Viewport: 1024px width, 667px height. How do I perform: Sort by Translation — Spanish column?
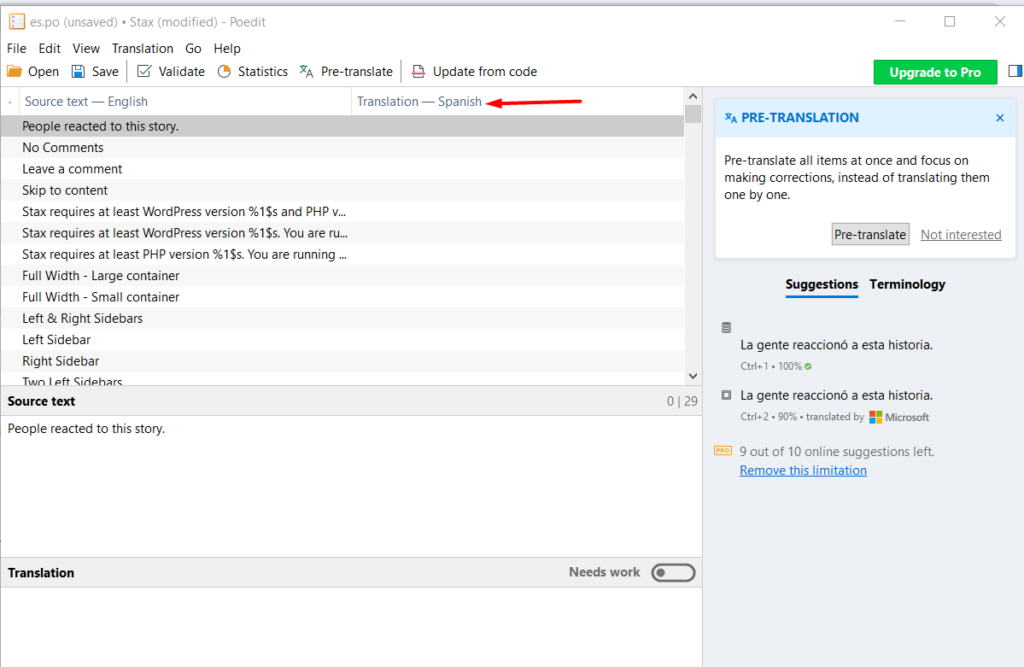[517, 101]
